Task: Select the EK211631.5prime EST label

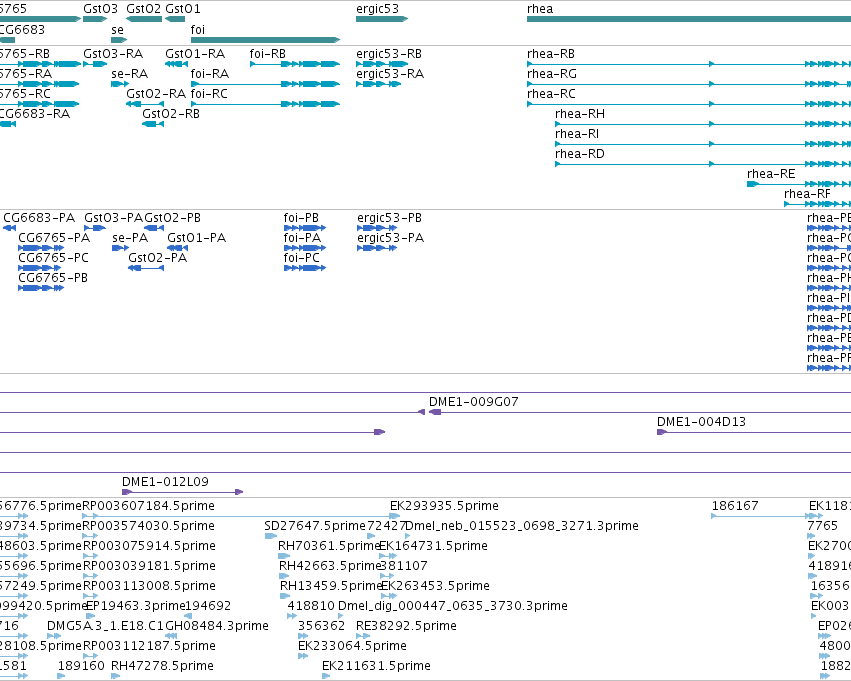Action: [376, 666]
